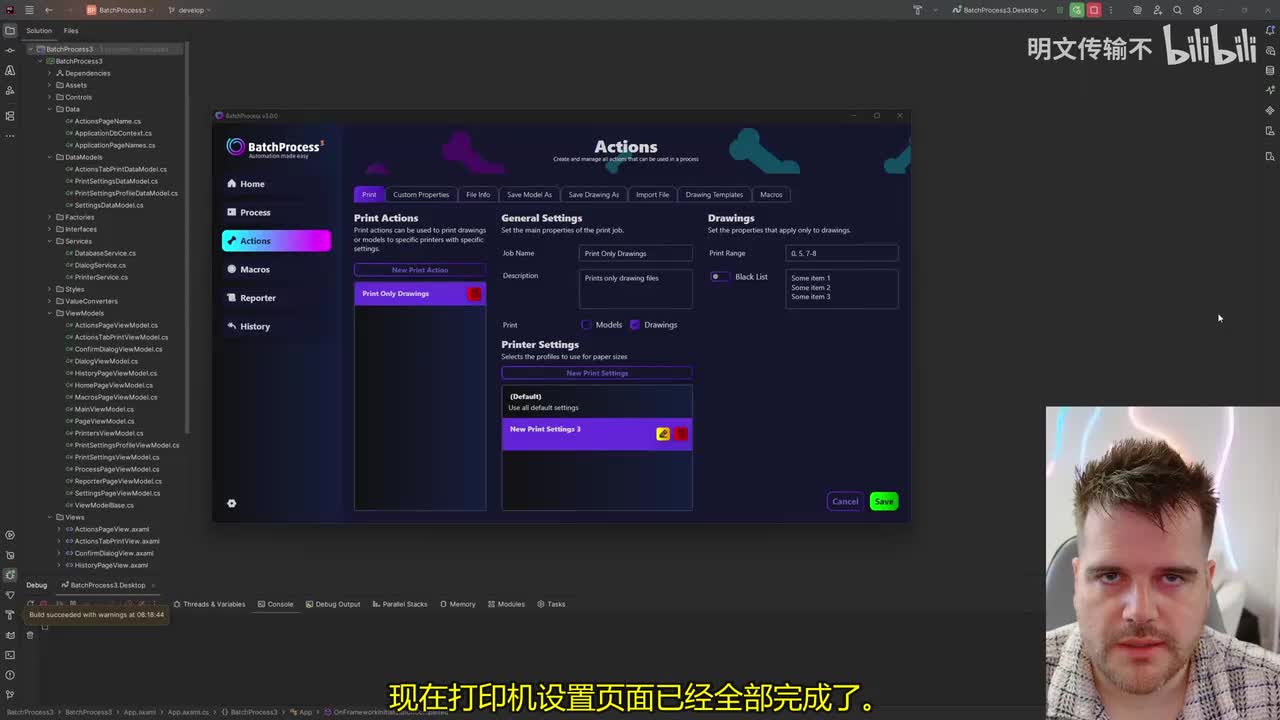The height and width of the screenshot is (720, 1280).
Task: Expand the Dependencies node
Action: pyautogui.click(x=48, y=73)
